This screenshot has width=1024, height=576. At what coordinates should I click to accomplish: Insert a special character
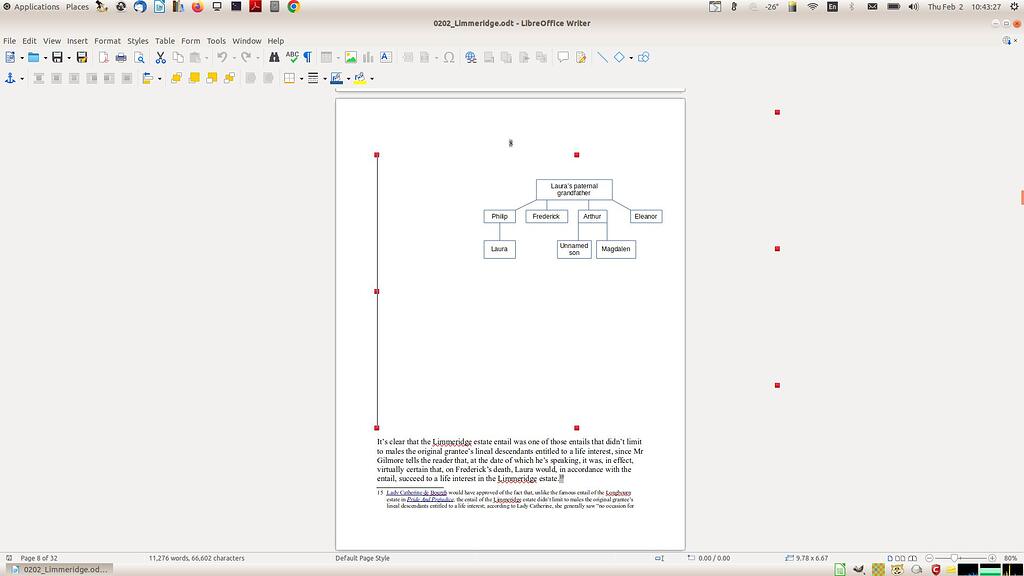point(450,57)
